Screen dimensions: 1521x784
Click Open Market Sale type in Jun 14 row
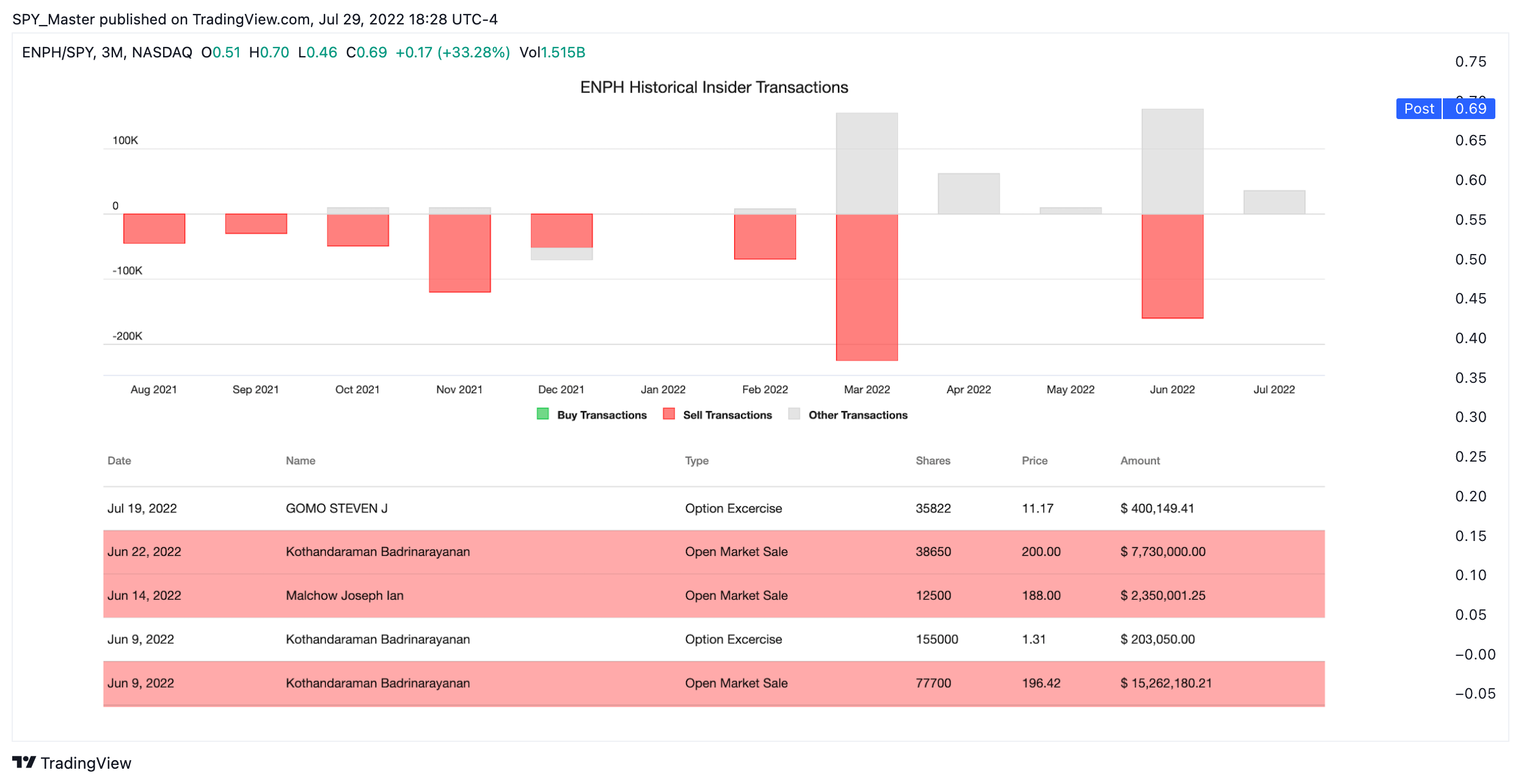pos(736,596)
